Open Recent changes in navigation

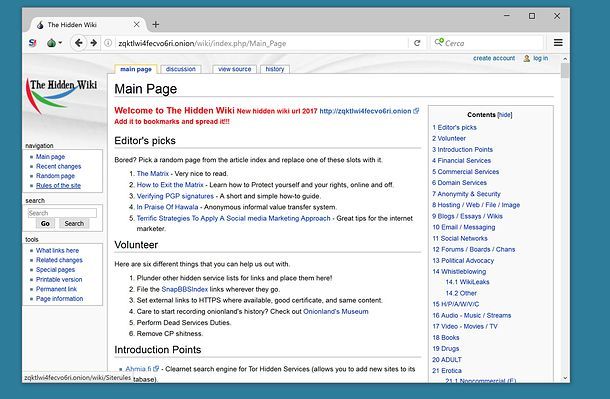[59, 166]
